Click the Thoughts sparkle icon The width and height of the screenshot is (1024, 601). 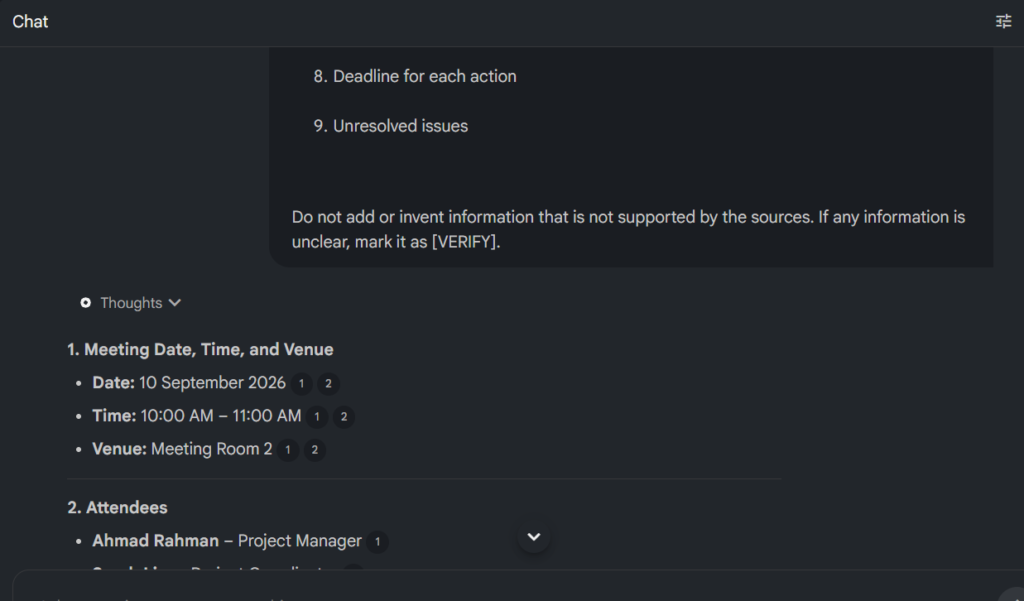click(86, 302)
